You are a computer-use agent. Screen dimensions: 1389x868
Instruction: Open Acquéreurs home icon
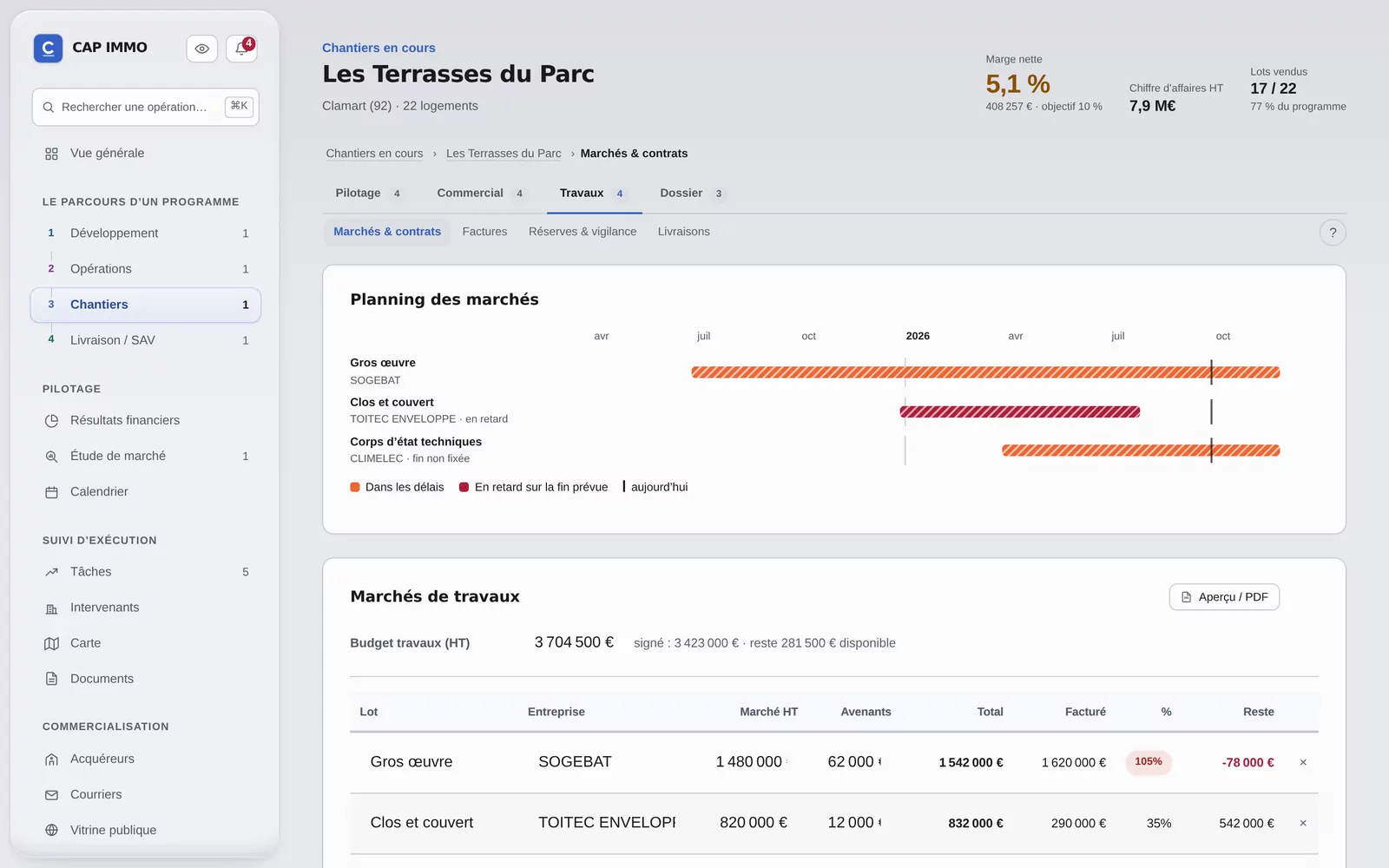[51, 759]
